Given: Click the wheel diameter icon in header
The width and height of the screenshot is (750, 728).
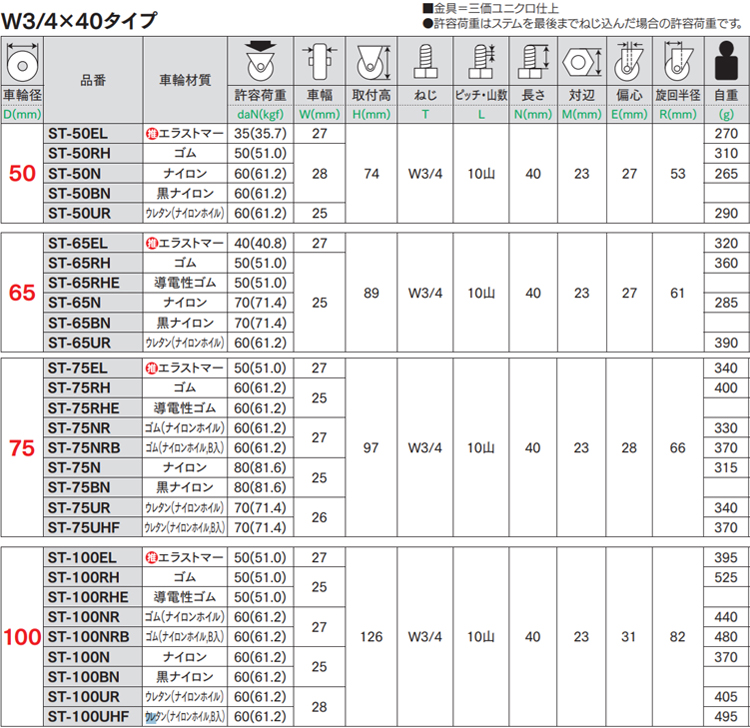Looking at the screenshot, I should coord(20,64).
